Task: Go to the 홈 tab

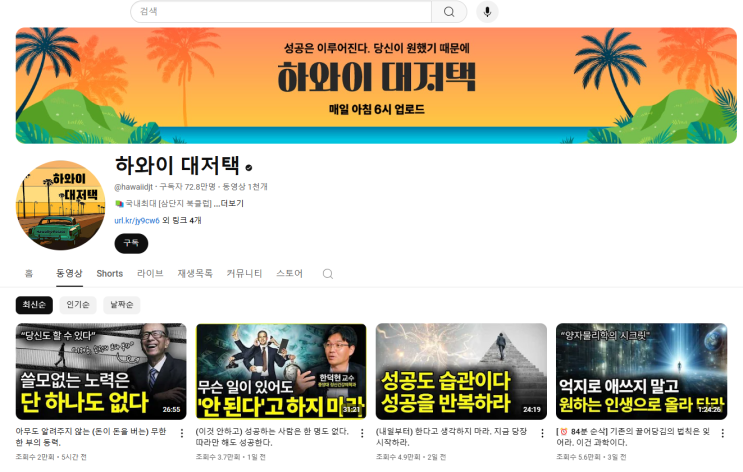Action: coord(29,273)
